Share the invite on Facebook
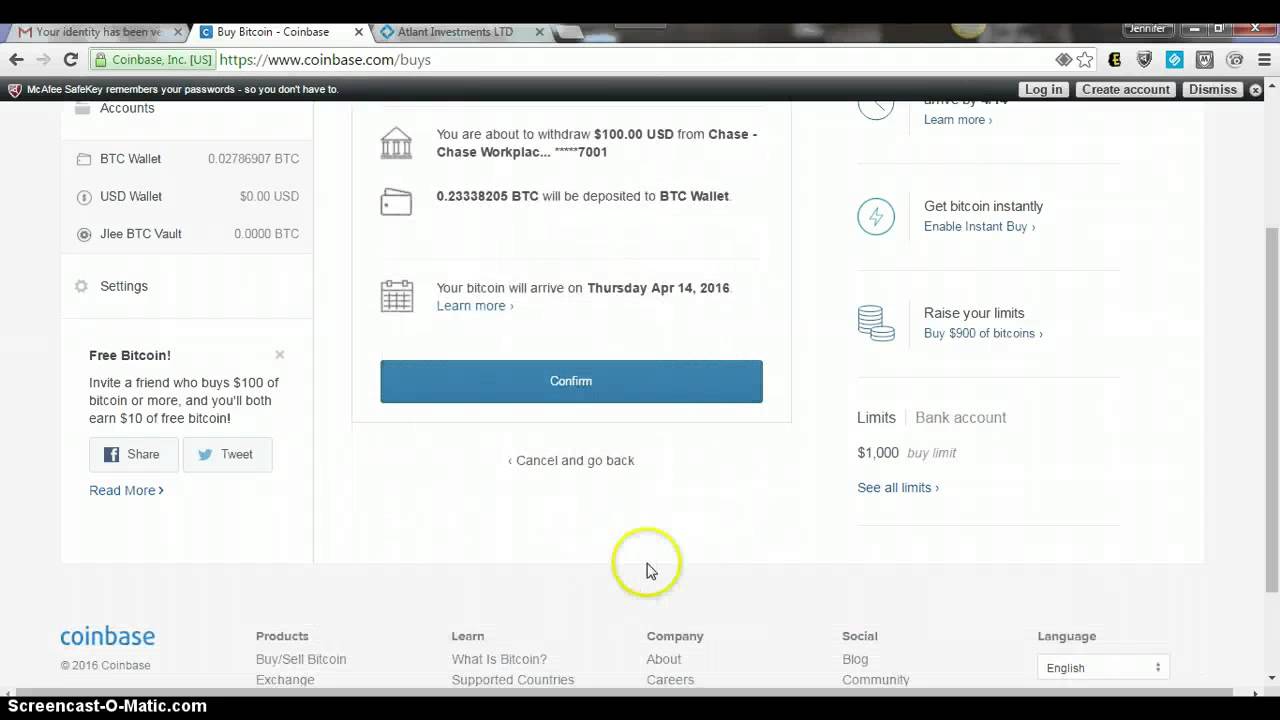Viewport: 1280px width, 720px height. [133, 454]
